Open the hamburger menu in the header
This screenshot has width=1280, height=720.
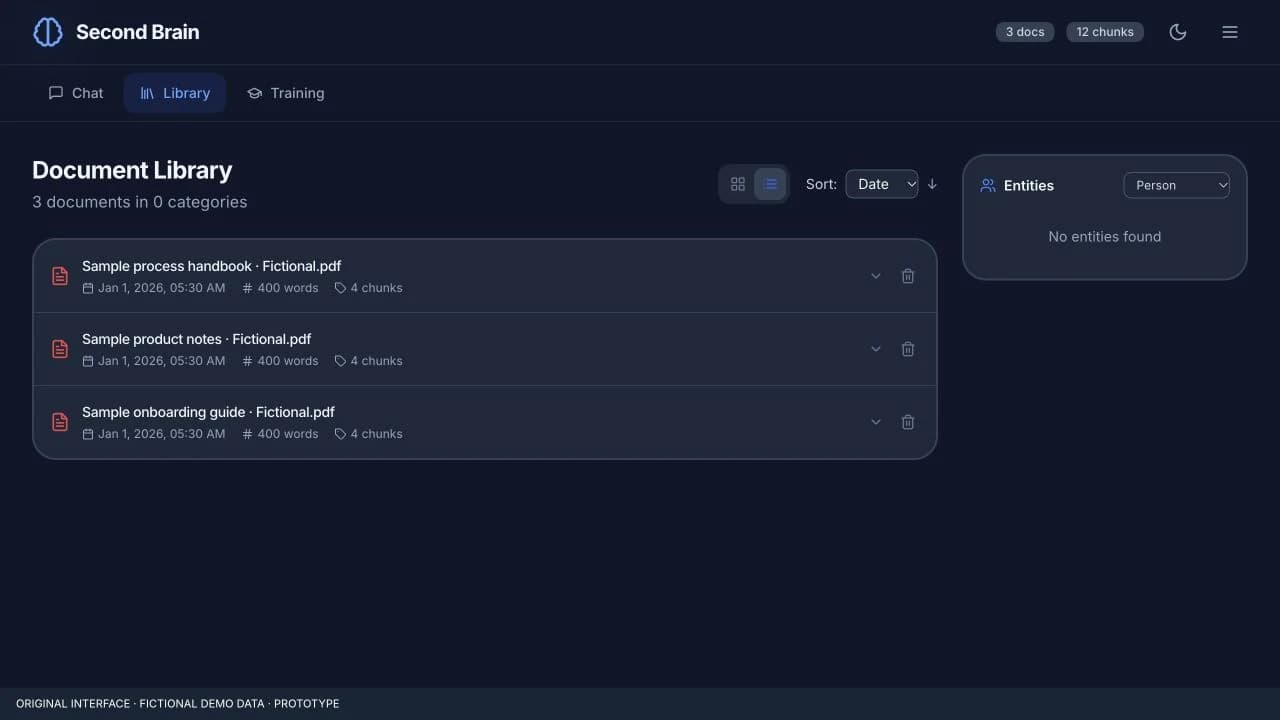1230,32
